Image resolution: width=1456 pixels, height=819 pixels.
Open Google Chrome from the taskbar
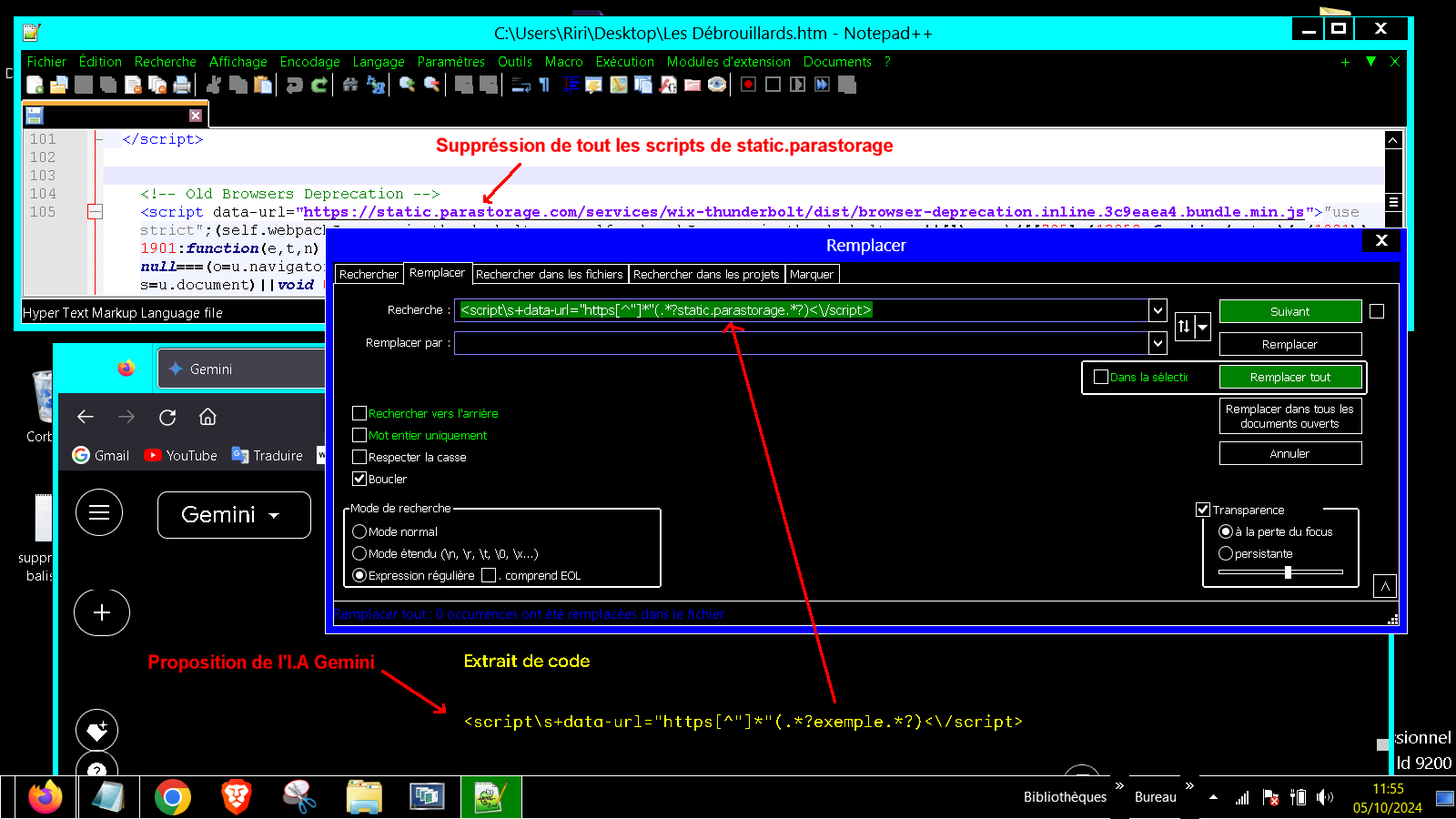click(173, 797)
